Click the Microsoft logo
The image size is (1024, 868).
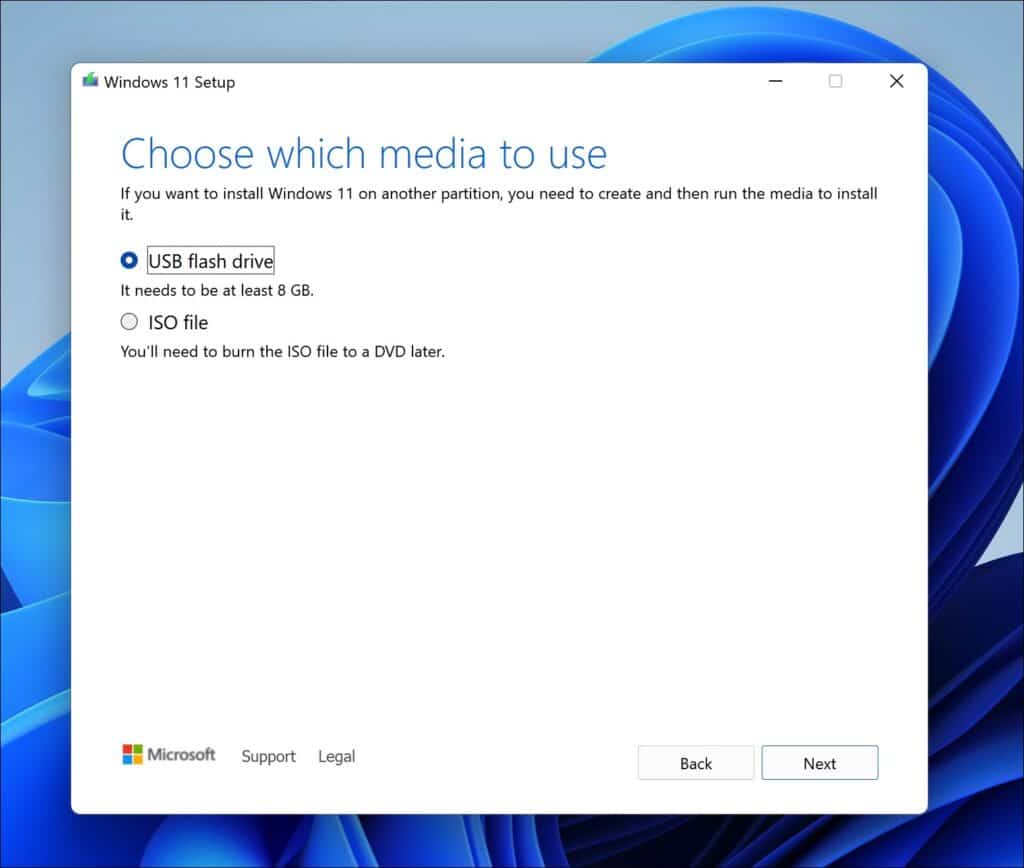[168, 754]
